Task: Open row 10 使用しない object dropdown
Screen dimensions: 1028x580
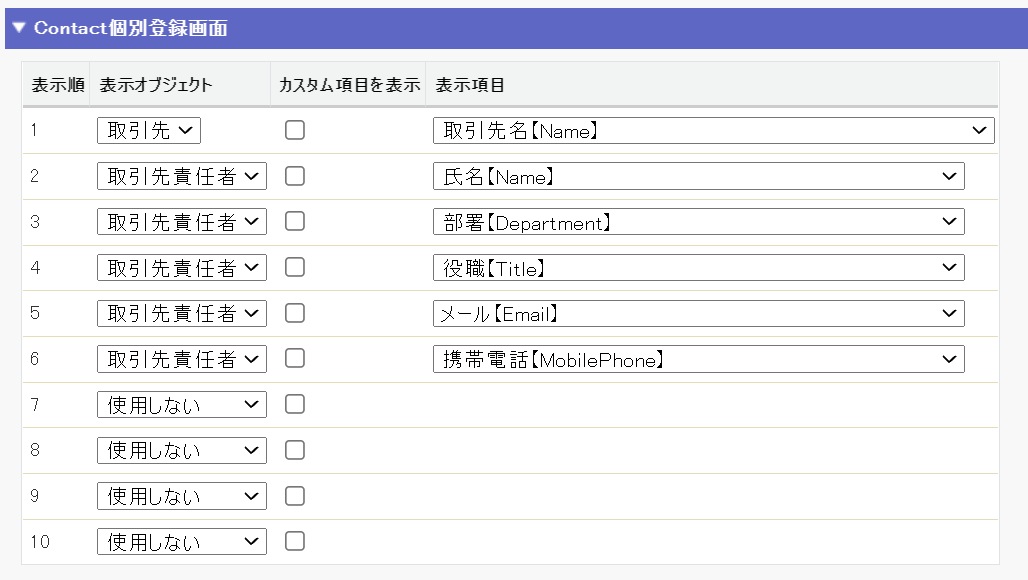Action: [182, 541]
